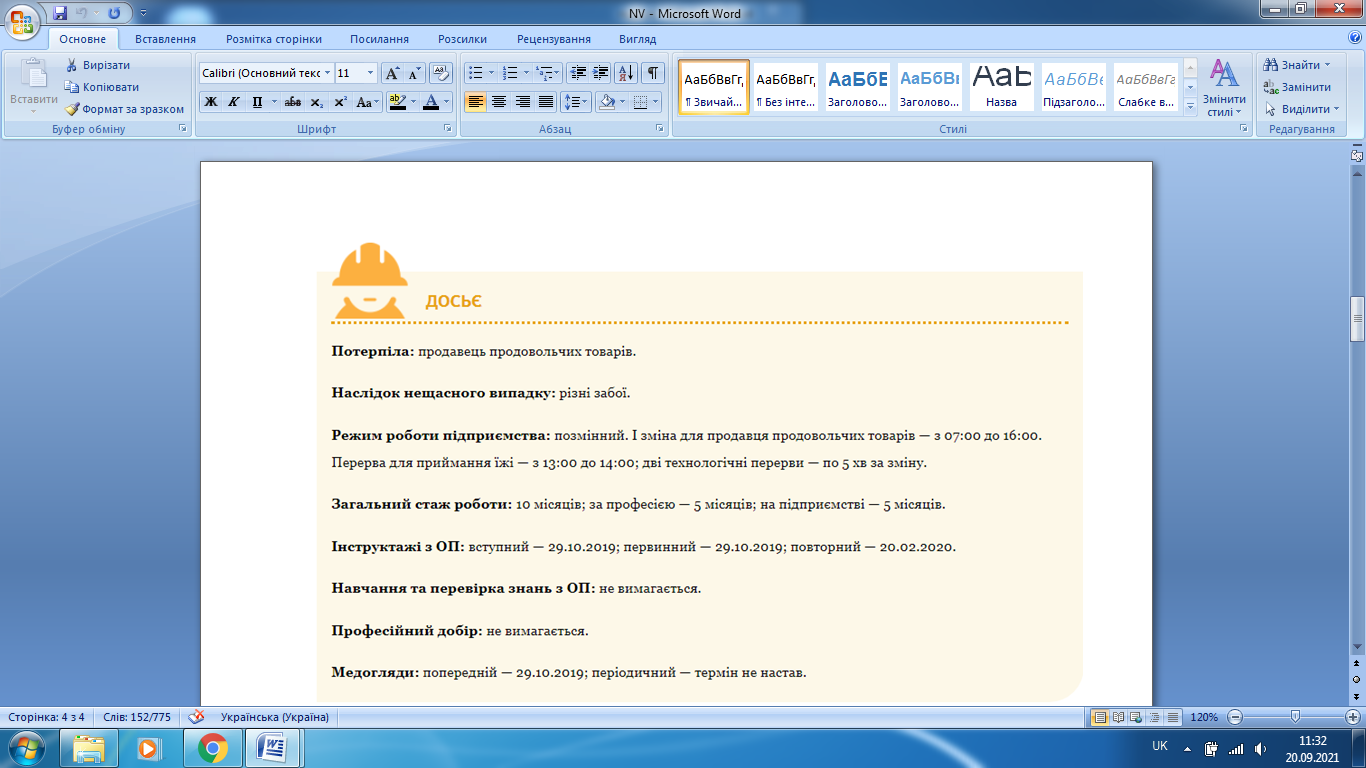Switch to the Вставлення ribbon tab

tap(165, 39)
